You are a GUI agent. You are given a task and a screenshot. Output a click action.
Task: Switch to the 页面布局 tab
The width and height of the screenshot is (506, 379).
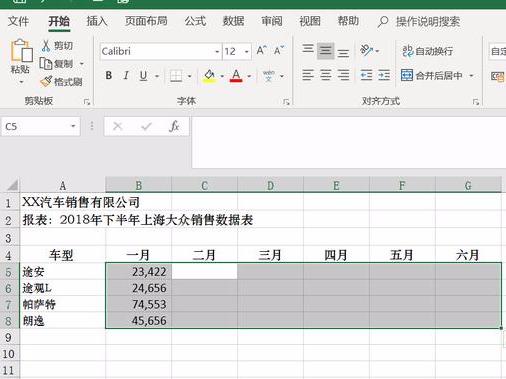[x=146, y=21]
